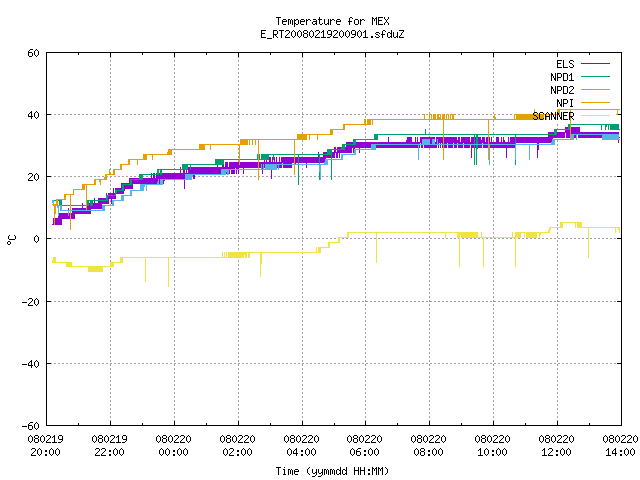Select the filename E_RT20080219200901.sfduZ subtitle

pos(332,34)
